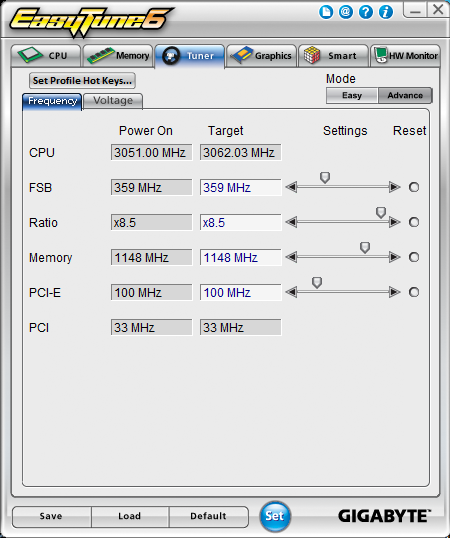Image resolution: width=450 pixels, height=538 pixels.
Task: Switch to the Voltage sub-tab
Action: point(113,101)
